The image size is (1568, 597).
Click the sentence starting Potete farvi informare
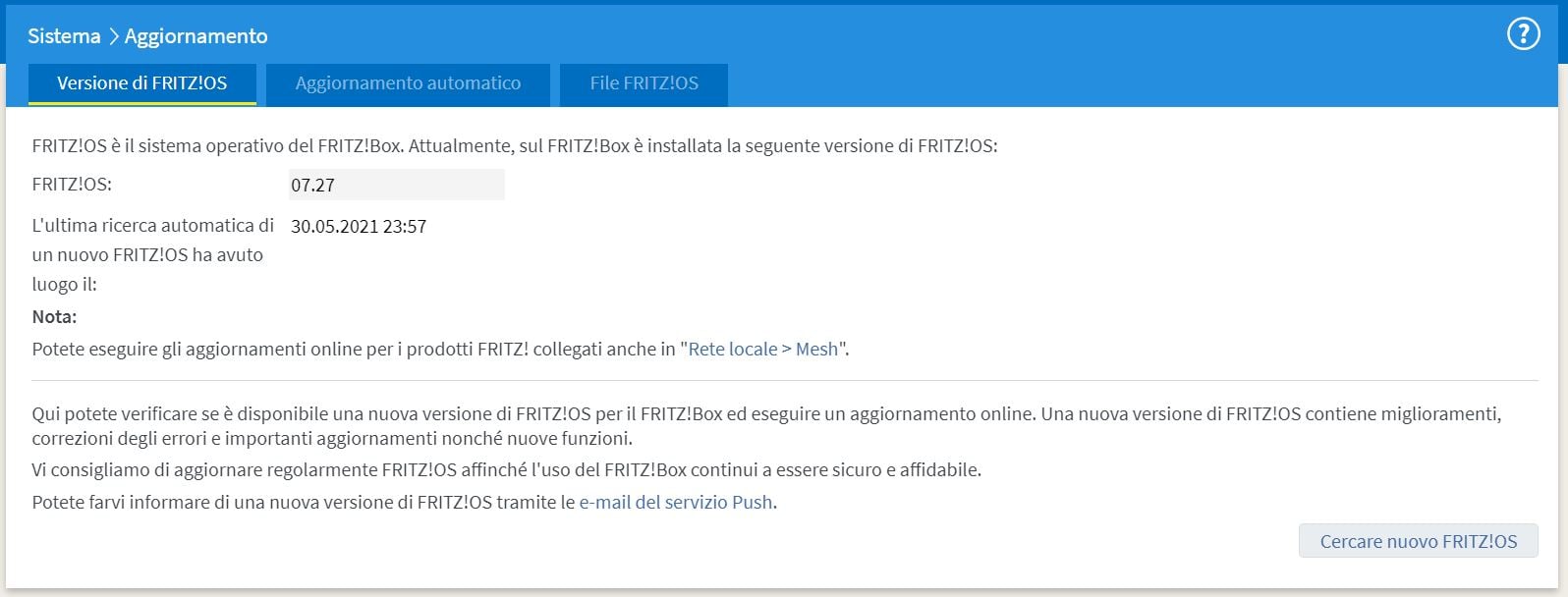pos(305,502)
